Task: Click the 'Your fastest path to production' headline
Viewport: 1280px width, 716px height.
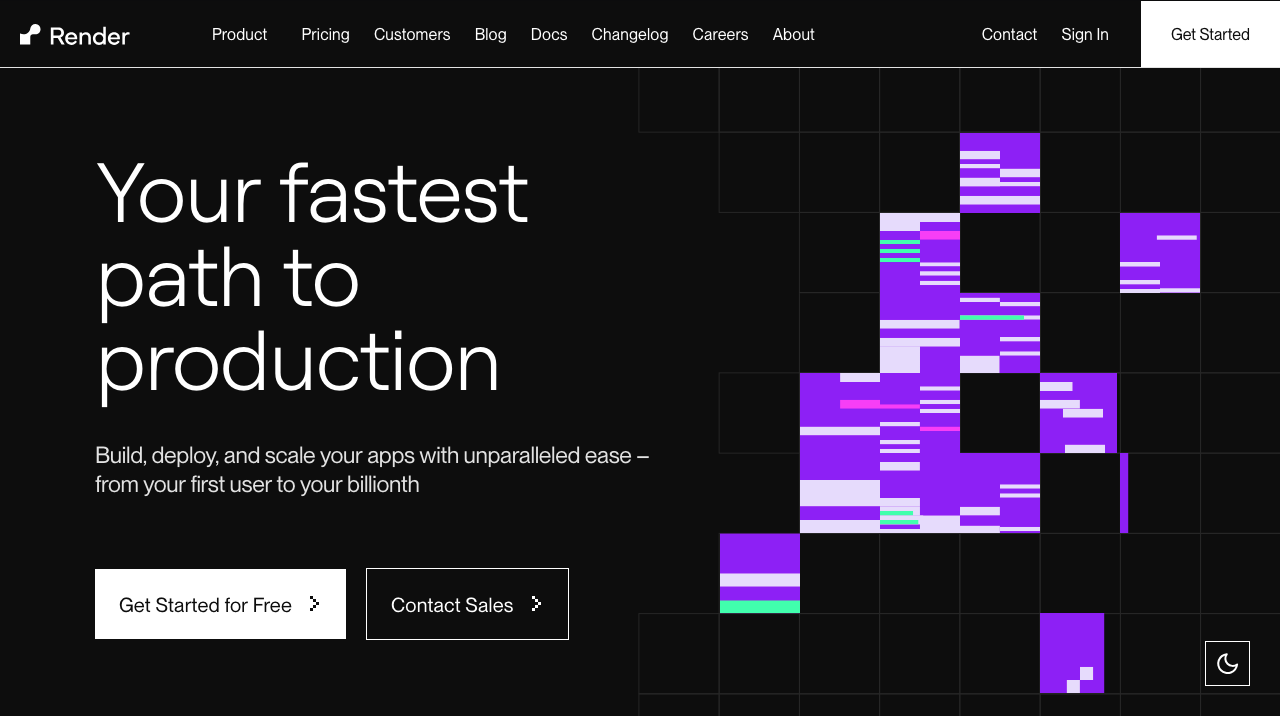Action: pos(312,277)
